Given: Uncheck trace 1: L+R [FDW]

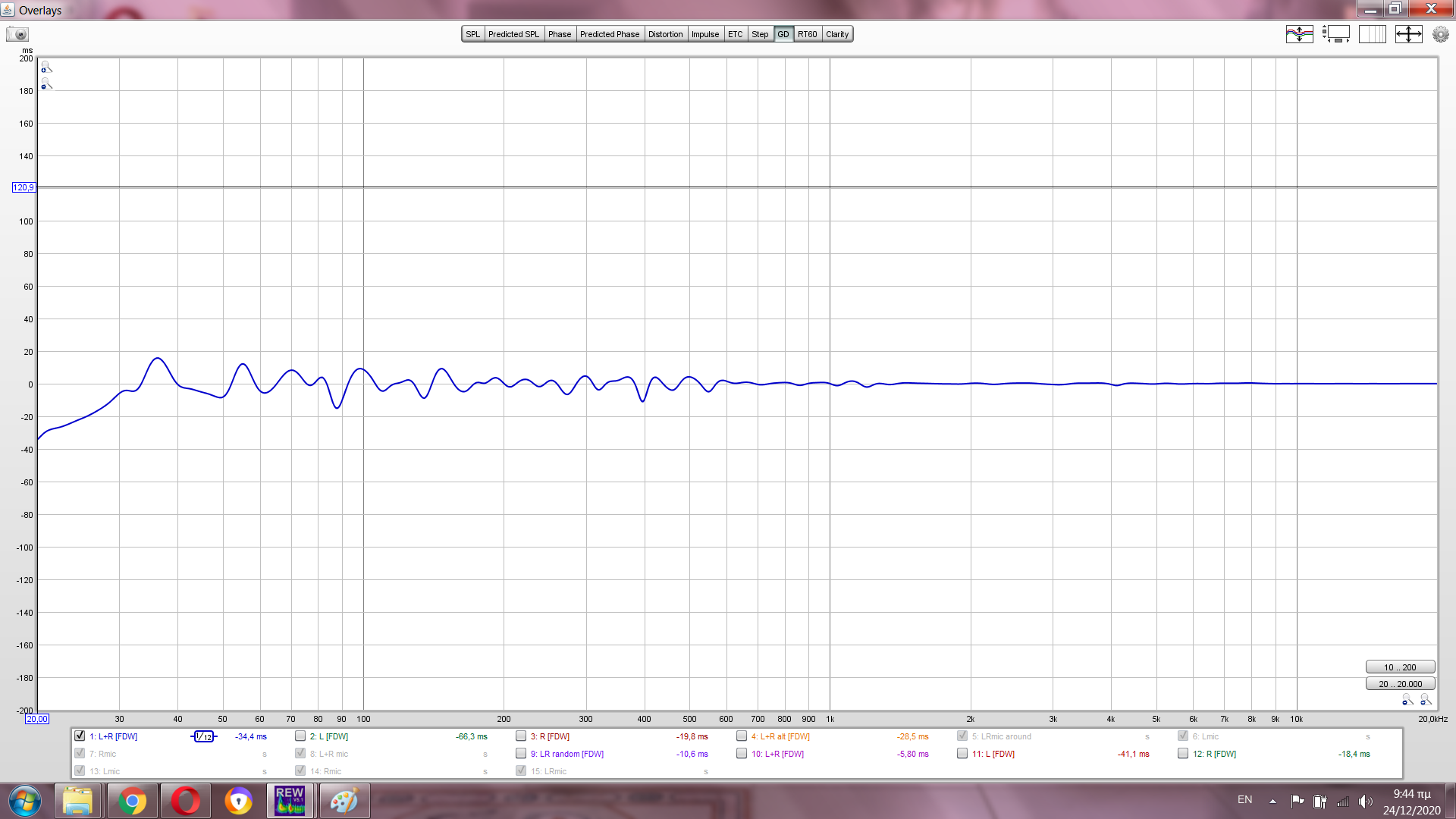Looking at the screenshot, I should 80,736.
